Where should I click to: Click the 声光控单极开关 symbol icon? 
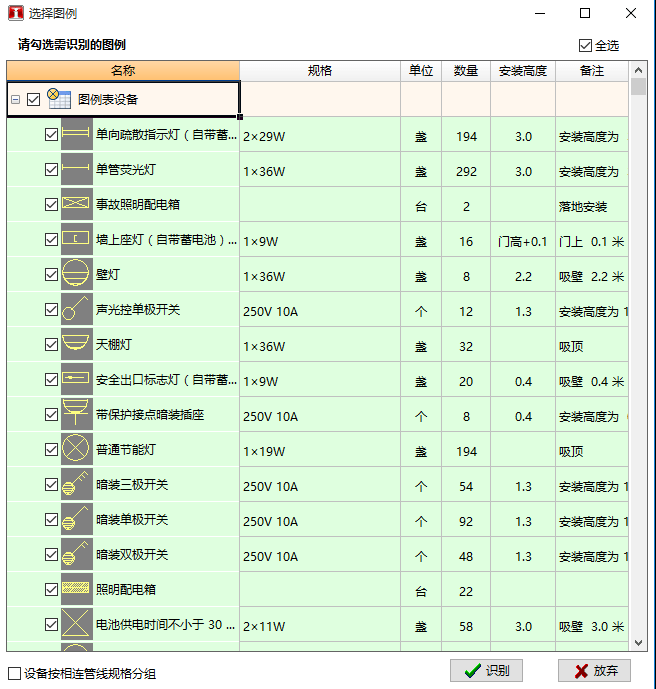click(76, 310)
